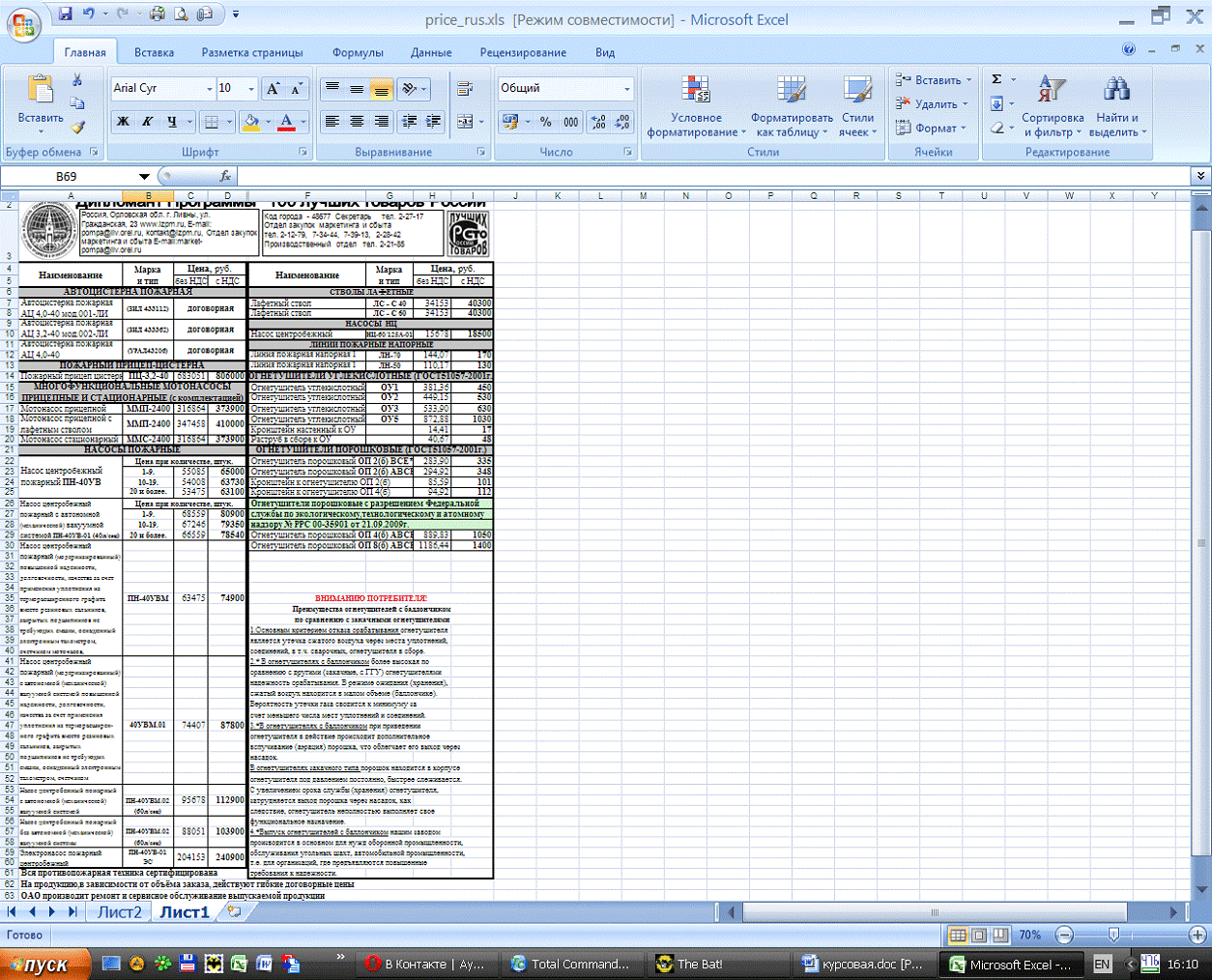This screenshot has width=1212, height=980.
Task: Open the Arial Cyr font dropdown
Action: point(209,89)
